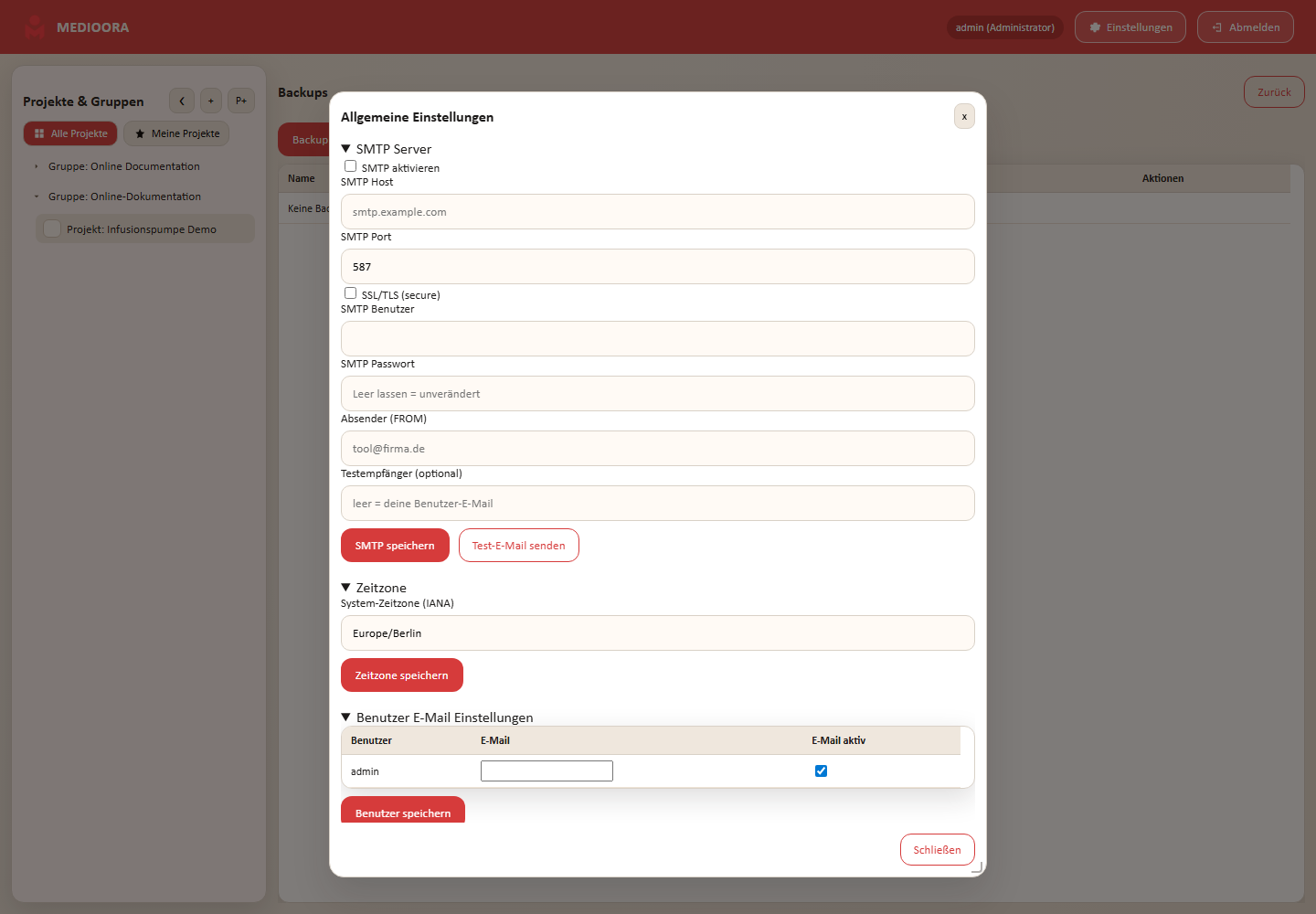Click the Schließen button
Viewport: 1316px width, 914px height.
point(938,850)
